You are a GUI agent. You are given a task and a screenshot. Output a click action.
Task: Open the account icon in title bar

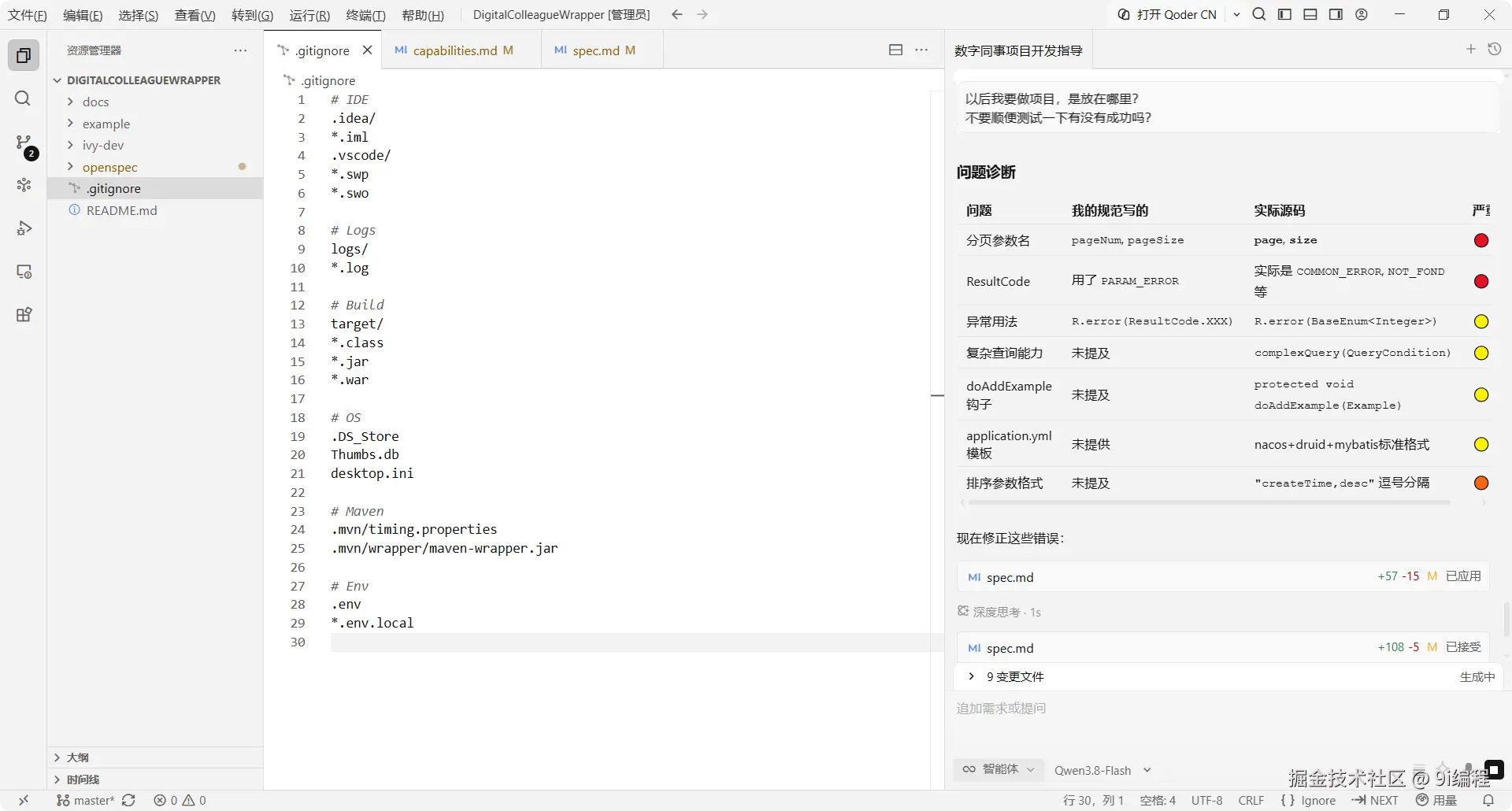1362,14
